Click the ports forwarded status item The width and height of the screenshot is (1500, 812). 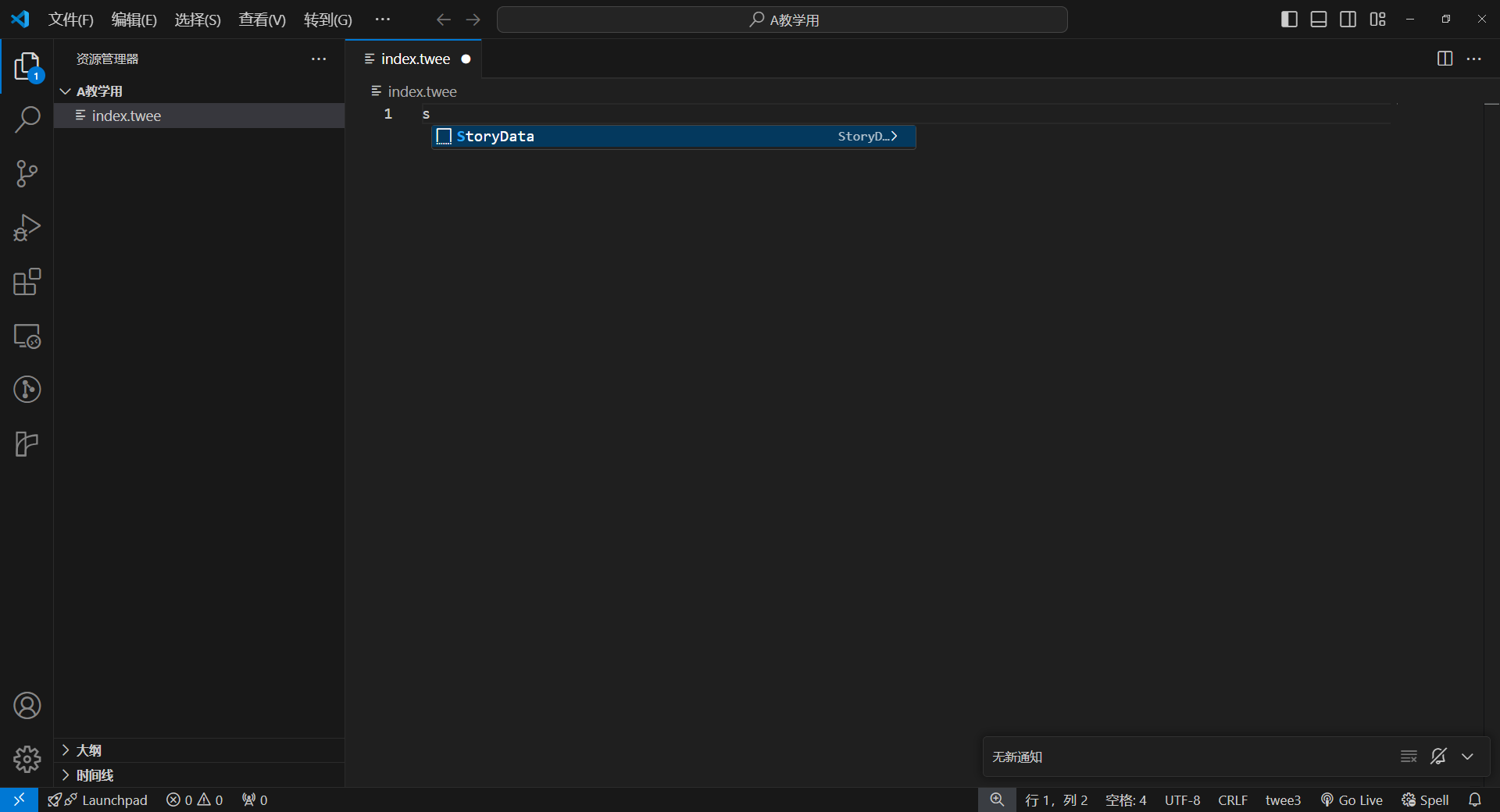click(x=255, y=800)
